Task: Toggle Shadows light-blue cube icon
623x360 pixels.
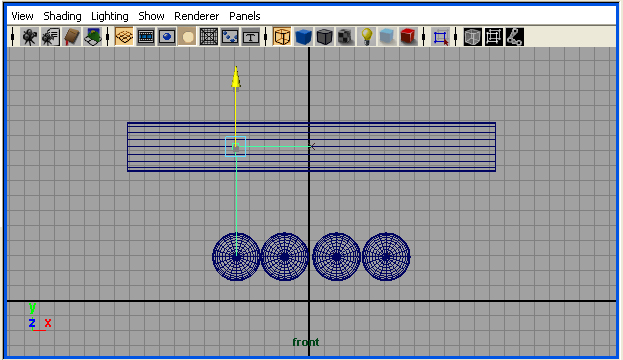Action: tap(387, 37)
